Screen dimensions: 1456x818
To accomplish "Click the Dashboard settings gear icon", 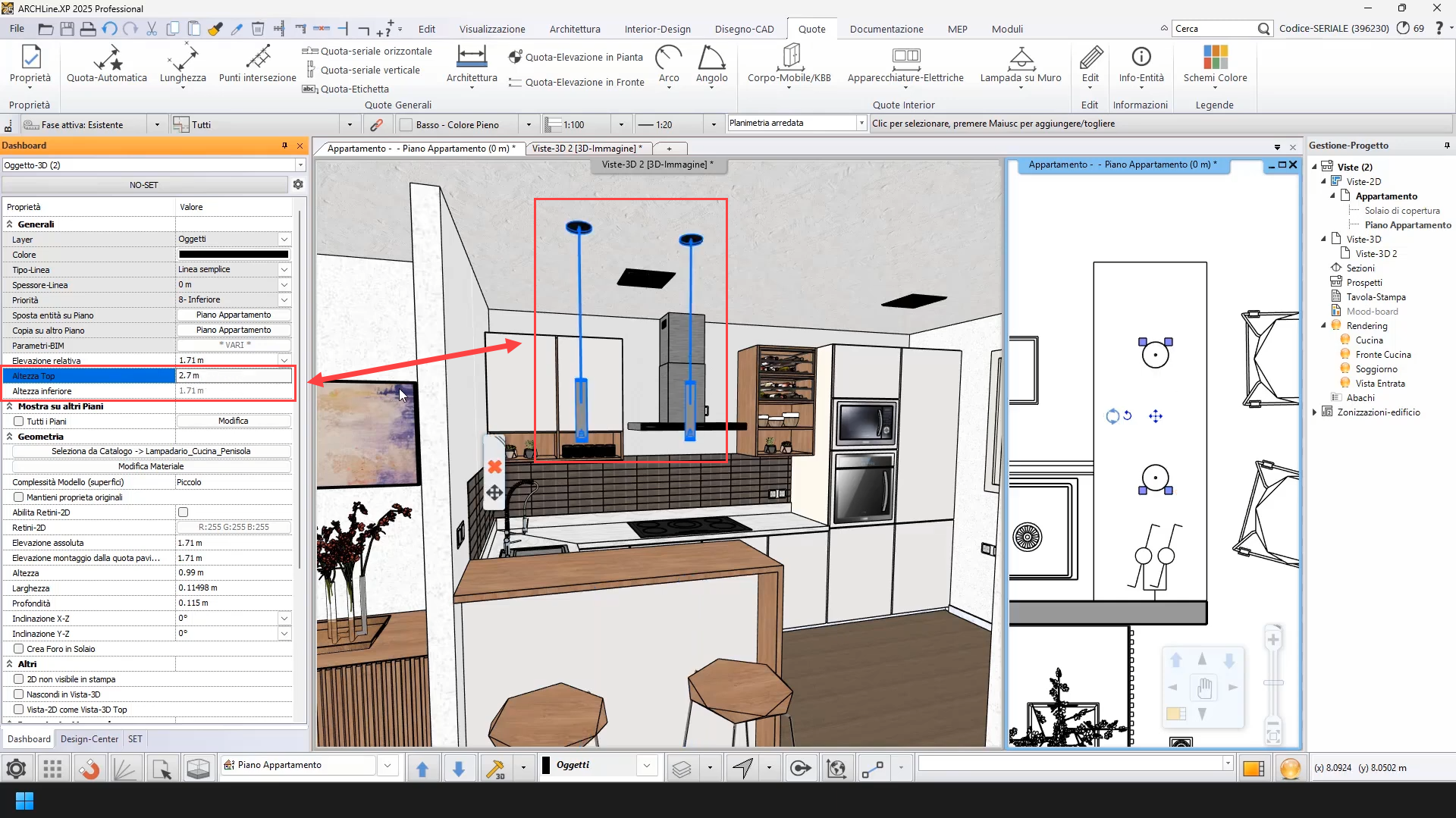I will tap(298, 184).
